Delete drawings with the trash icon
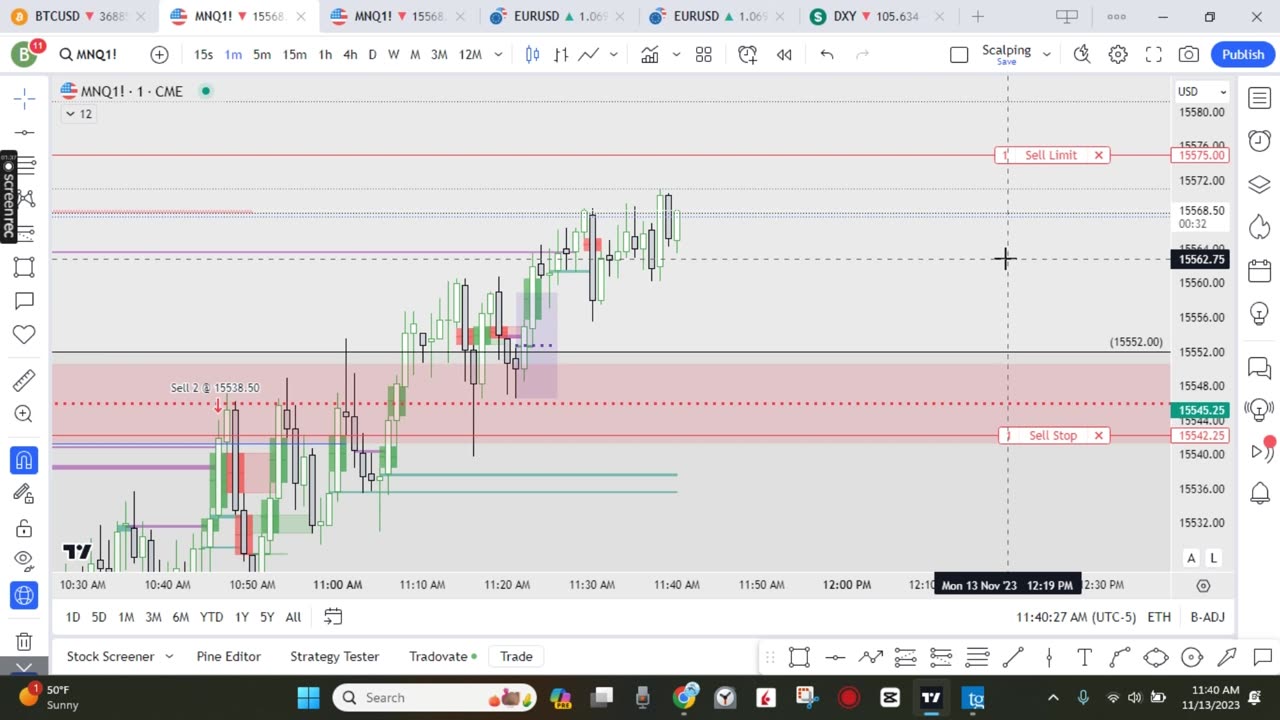The width and height of the screenshot is (1280, 720). tap(24, 641)
